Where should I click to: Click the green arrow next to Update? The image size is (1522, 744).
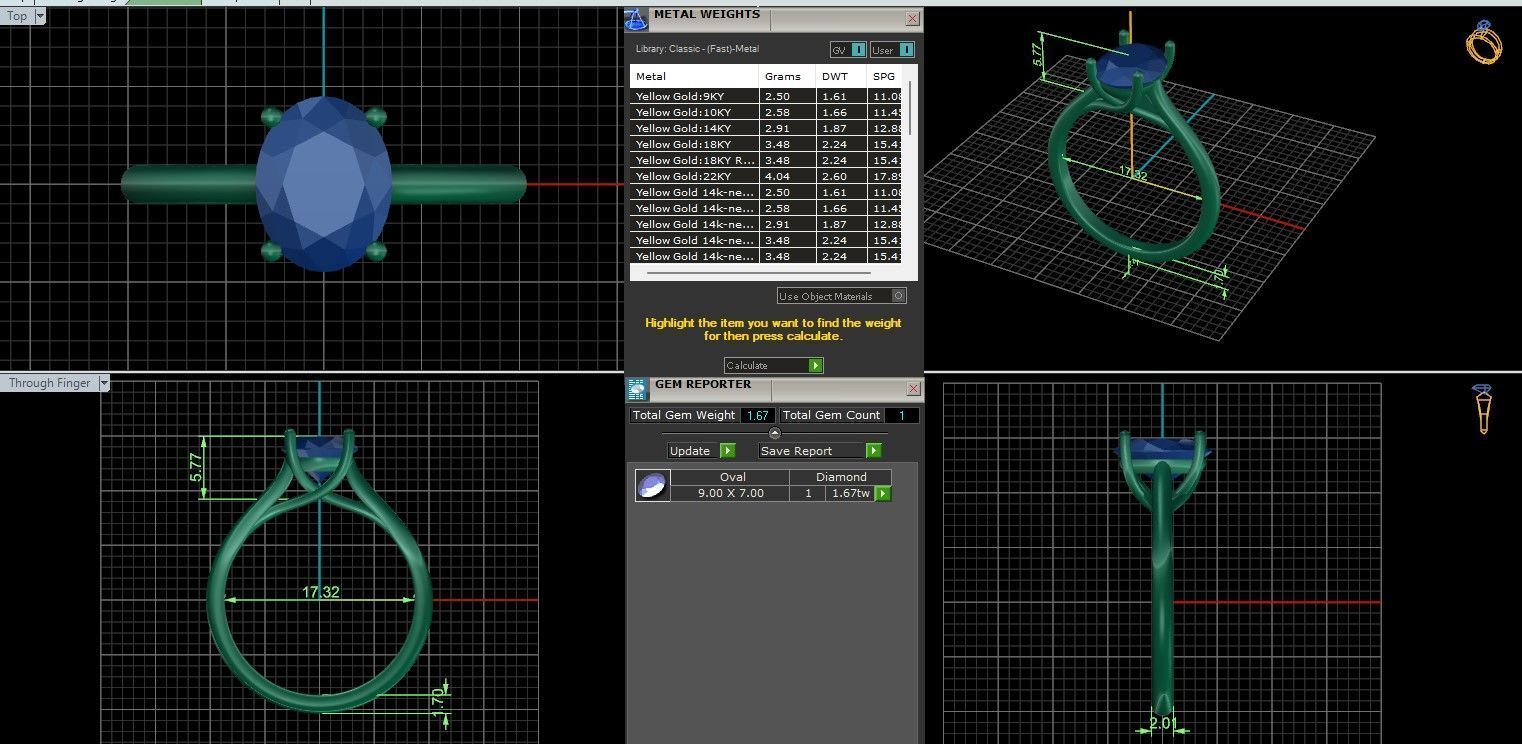click(727, 451)
